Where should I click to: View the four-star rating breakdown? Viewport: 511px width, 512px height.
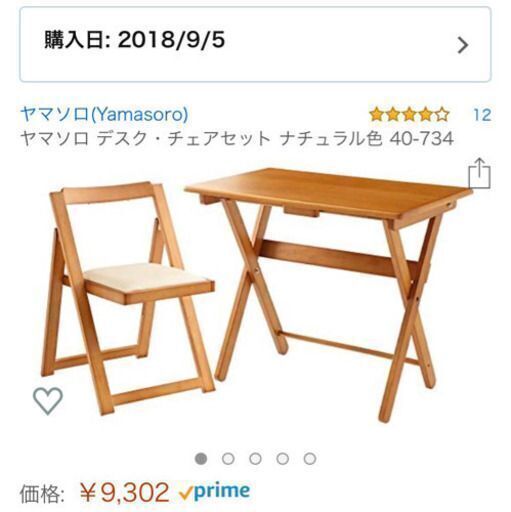pyautogui.click(x=409, y=115)
